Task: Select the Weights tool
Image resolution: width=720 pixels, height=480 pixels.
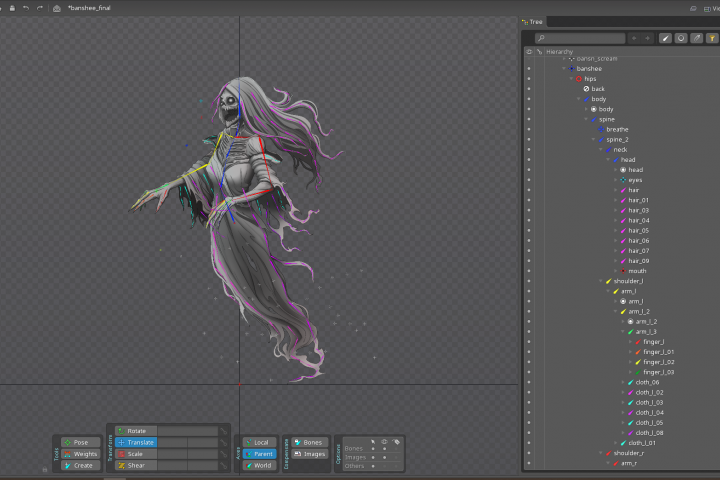Action: (x=80, y=454)
